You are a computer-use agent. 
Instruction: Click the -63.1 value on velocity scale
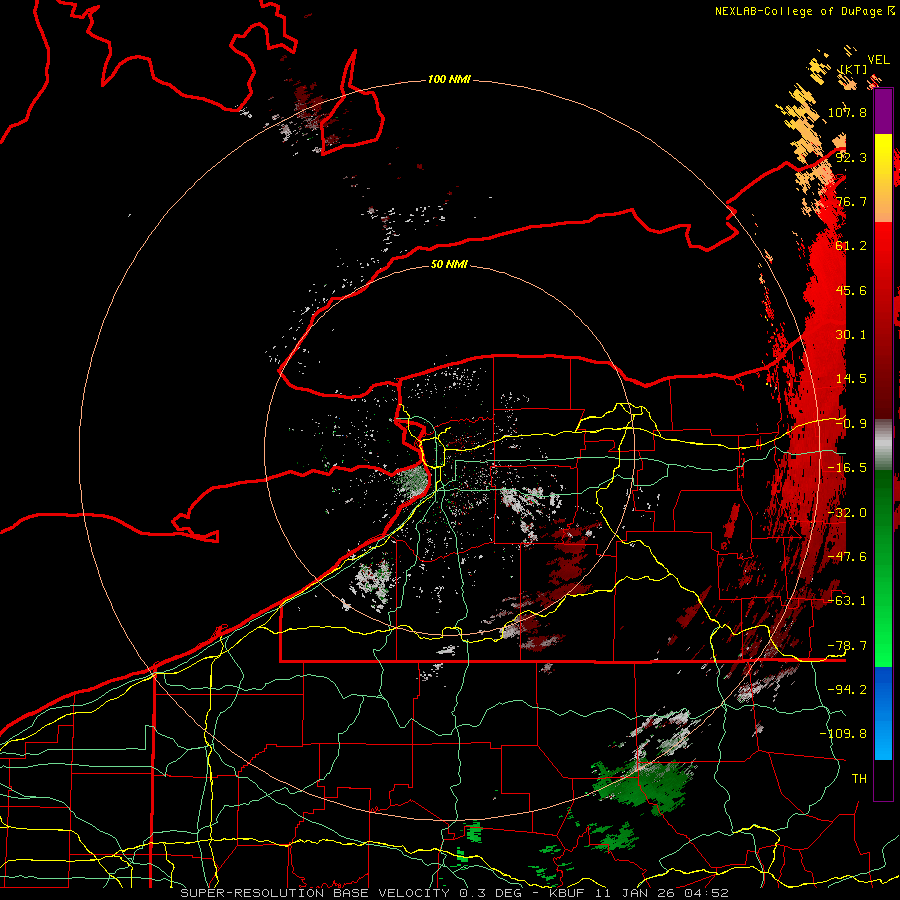[x=847, y=601]
